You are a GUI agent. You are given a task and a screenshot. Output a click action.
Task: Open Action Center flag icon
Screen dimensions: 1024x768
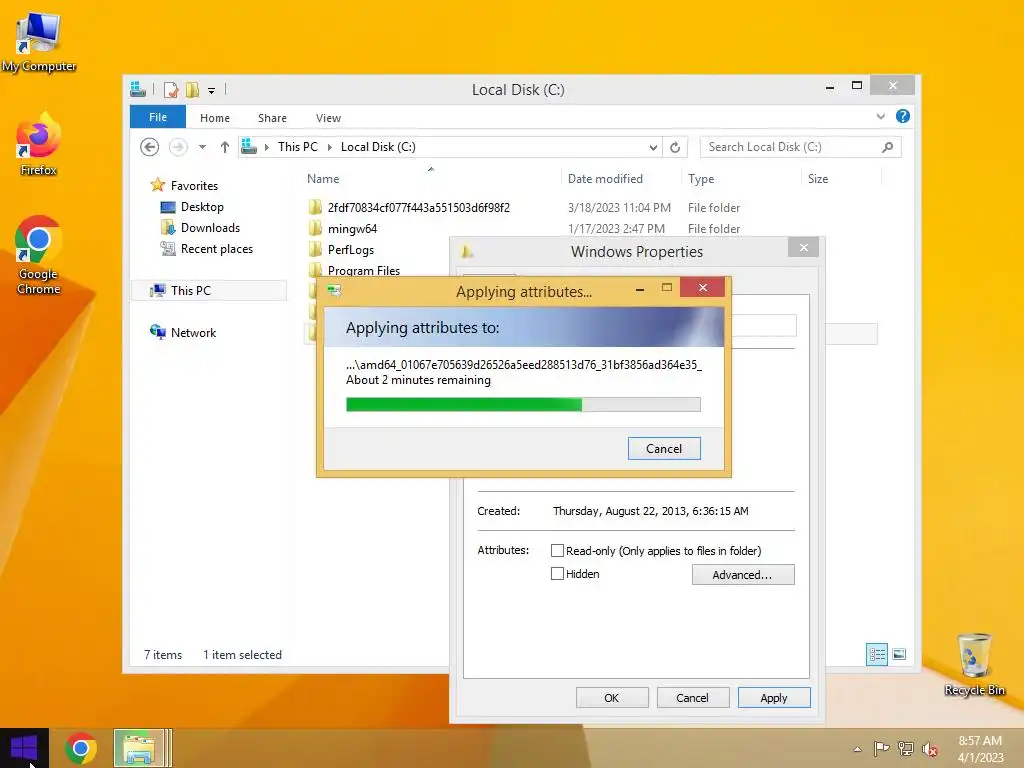coord(881,748)
